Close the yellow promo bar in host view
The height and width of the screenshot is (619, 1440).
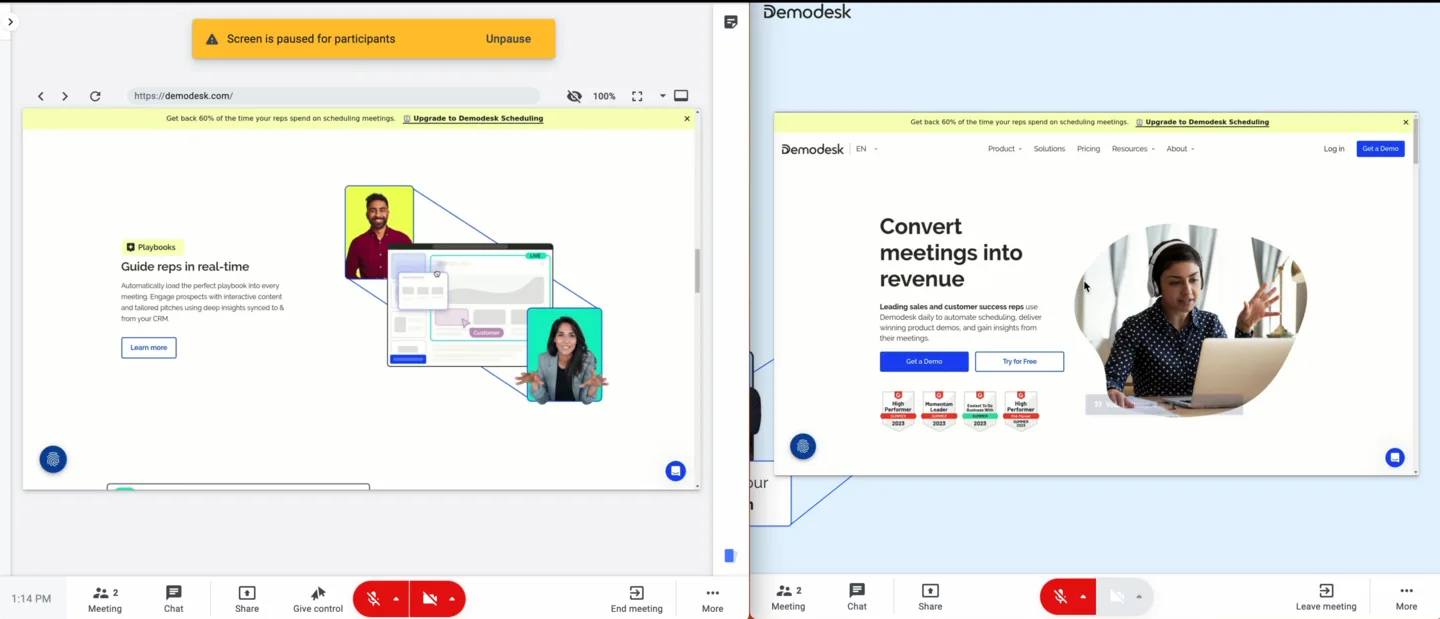coord(687,118)
